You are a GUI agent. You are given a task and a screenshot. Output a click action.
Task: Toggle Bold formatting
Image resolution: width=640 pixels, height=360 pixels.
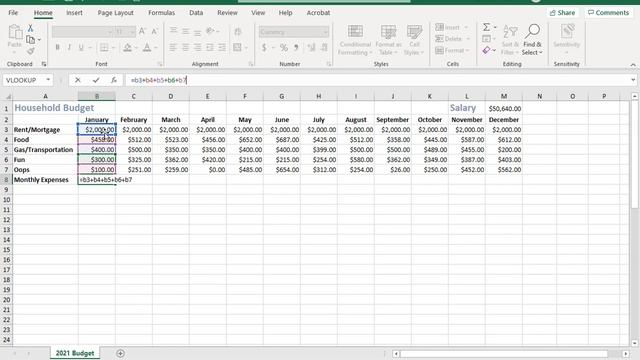click(58, 47)
